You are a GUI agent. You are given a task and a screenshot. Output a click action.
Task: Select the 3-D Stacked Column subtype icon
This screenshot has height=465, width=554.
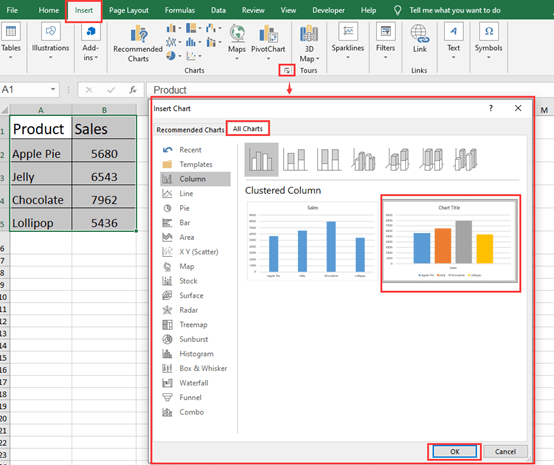point(397,159)
